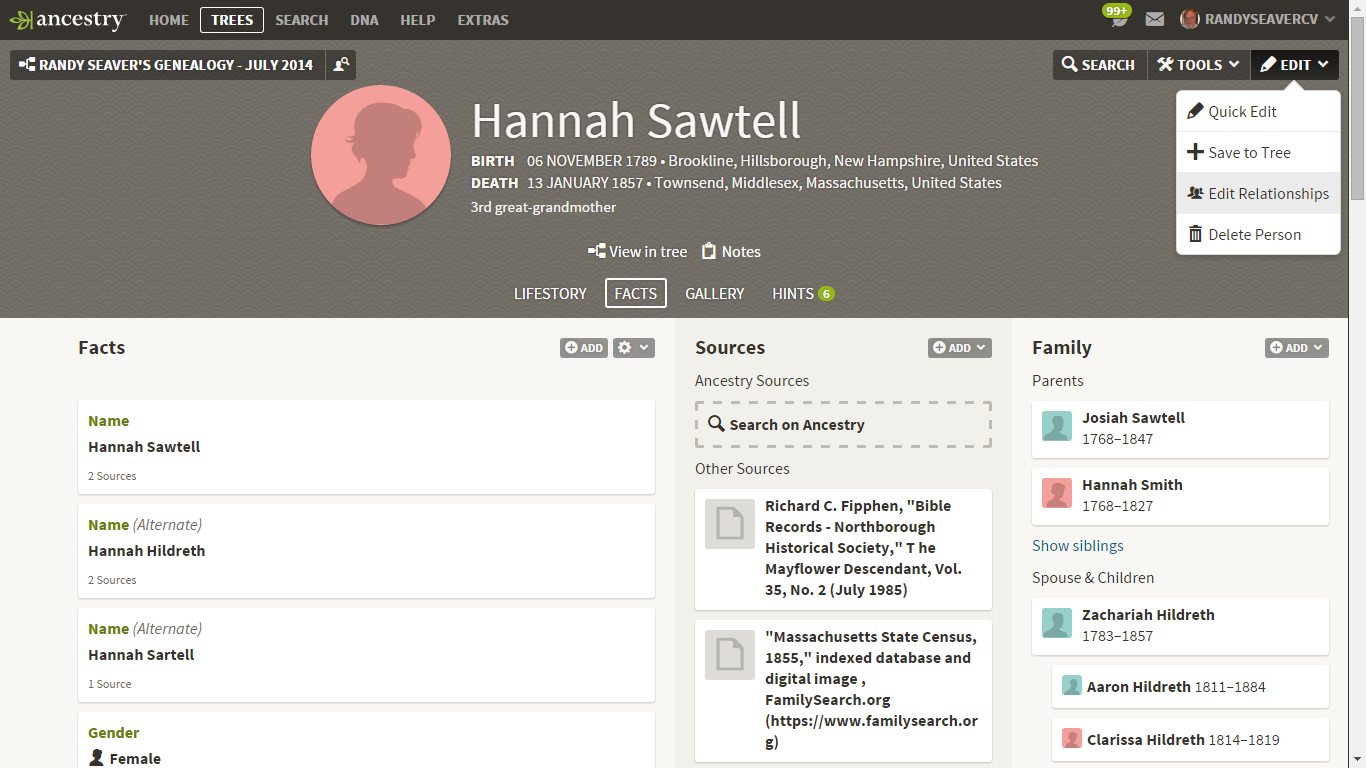The height and width of the screenshot is (768, 1366).
Task: Open the account menu arrow beside RANDYSEAVERCV
Action: [x=1329, y=19]
